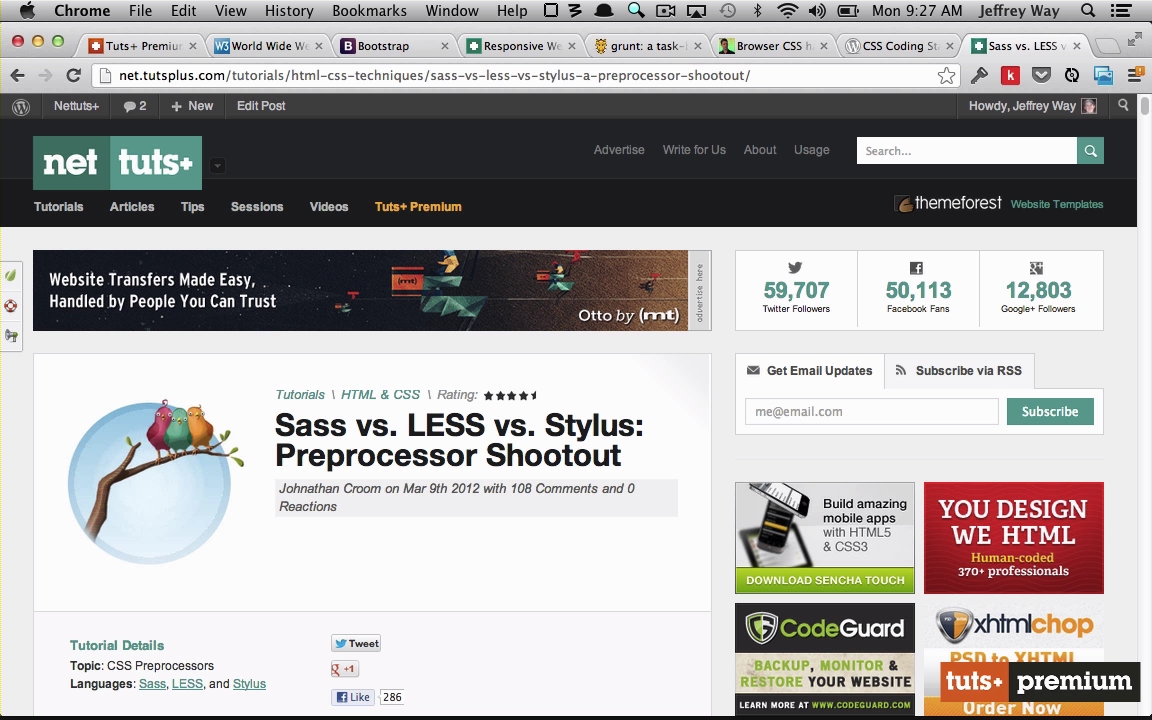Open the comments bubble showing 2
The image size is (1152, 720).
(134, 106)
